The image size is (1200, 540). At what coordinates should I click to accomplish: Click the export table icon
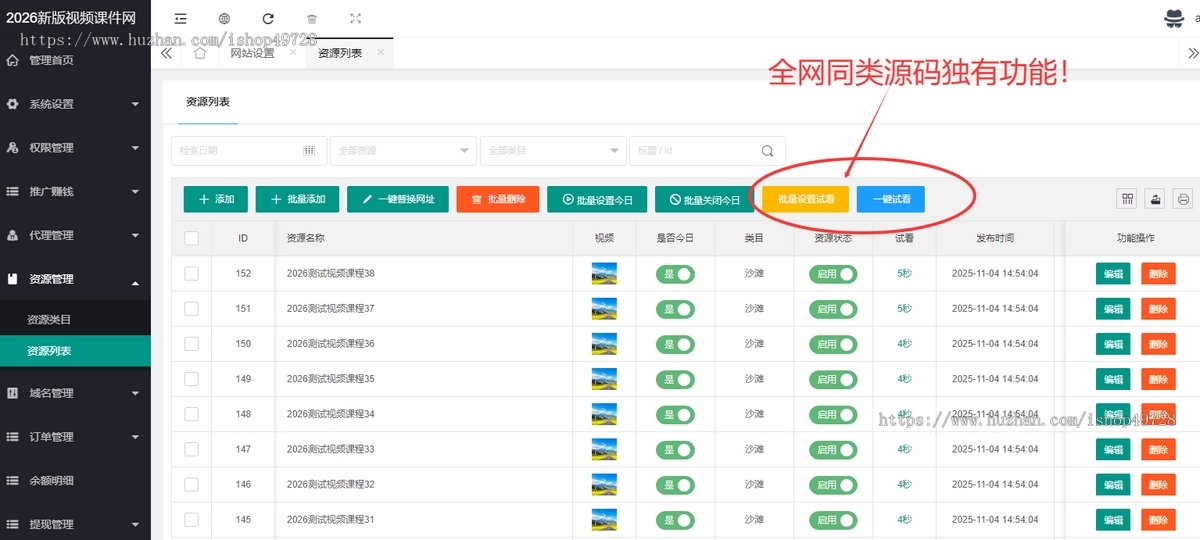1155,199
